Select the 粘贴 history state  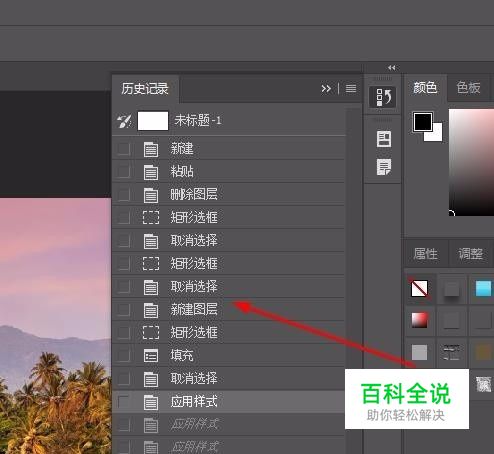click(229, 172)
